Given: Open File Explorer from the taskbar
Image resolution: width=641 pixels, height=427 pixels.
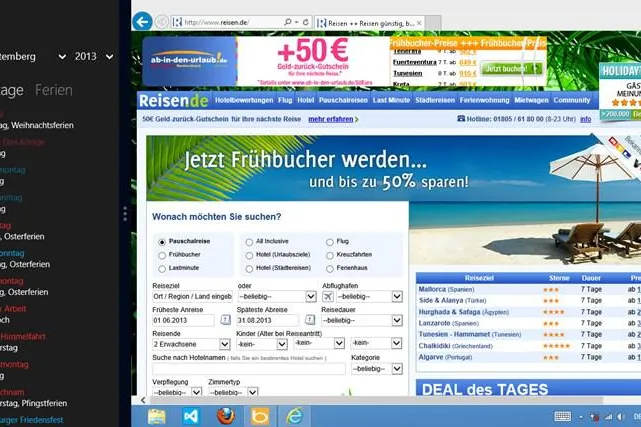Looking at the screenshot, I should [157, 416].
